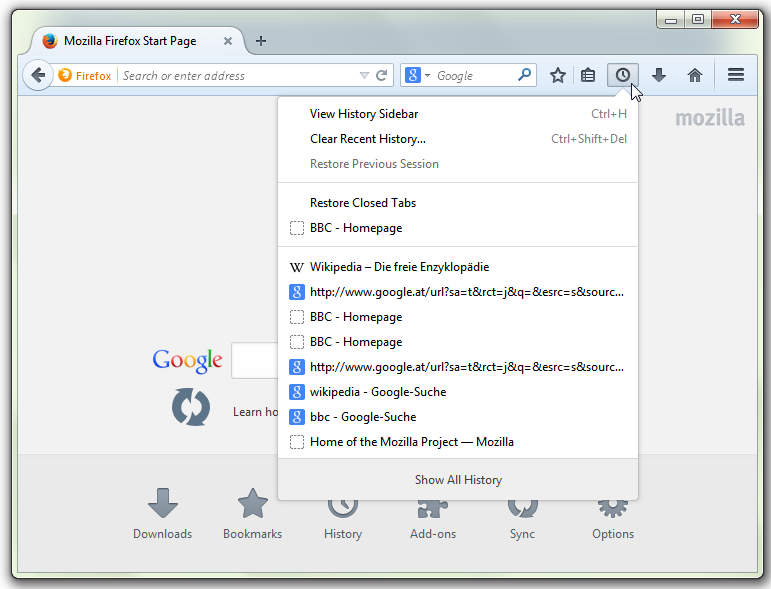Viewport: 771px width, 589px height.
Task: Open Home of the Mozilla Project entry
Action: coord(411,442)
